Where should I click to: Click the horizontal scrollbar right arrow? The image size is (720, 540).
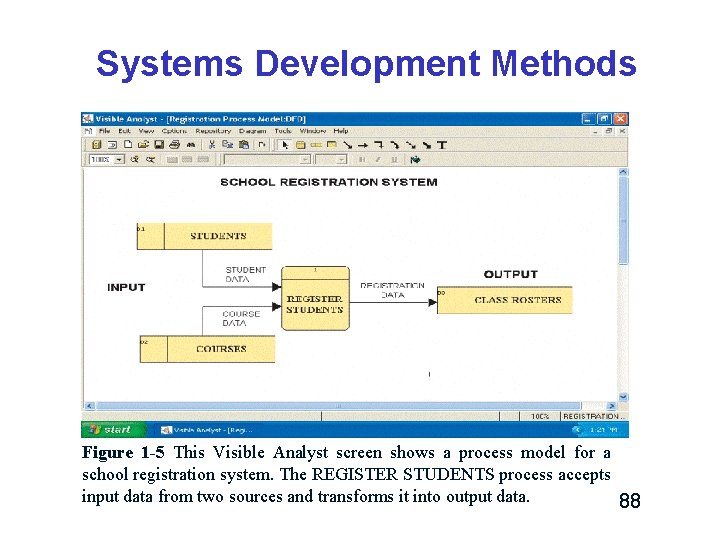pyautogui.click(x=611, y=405)
